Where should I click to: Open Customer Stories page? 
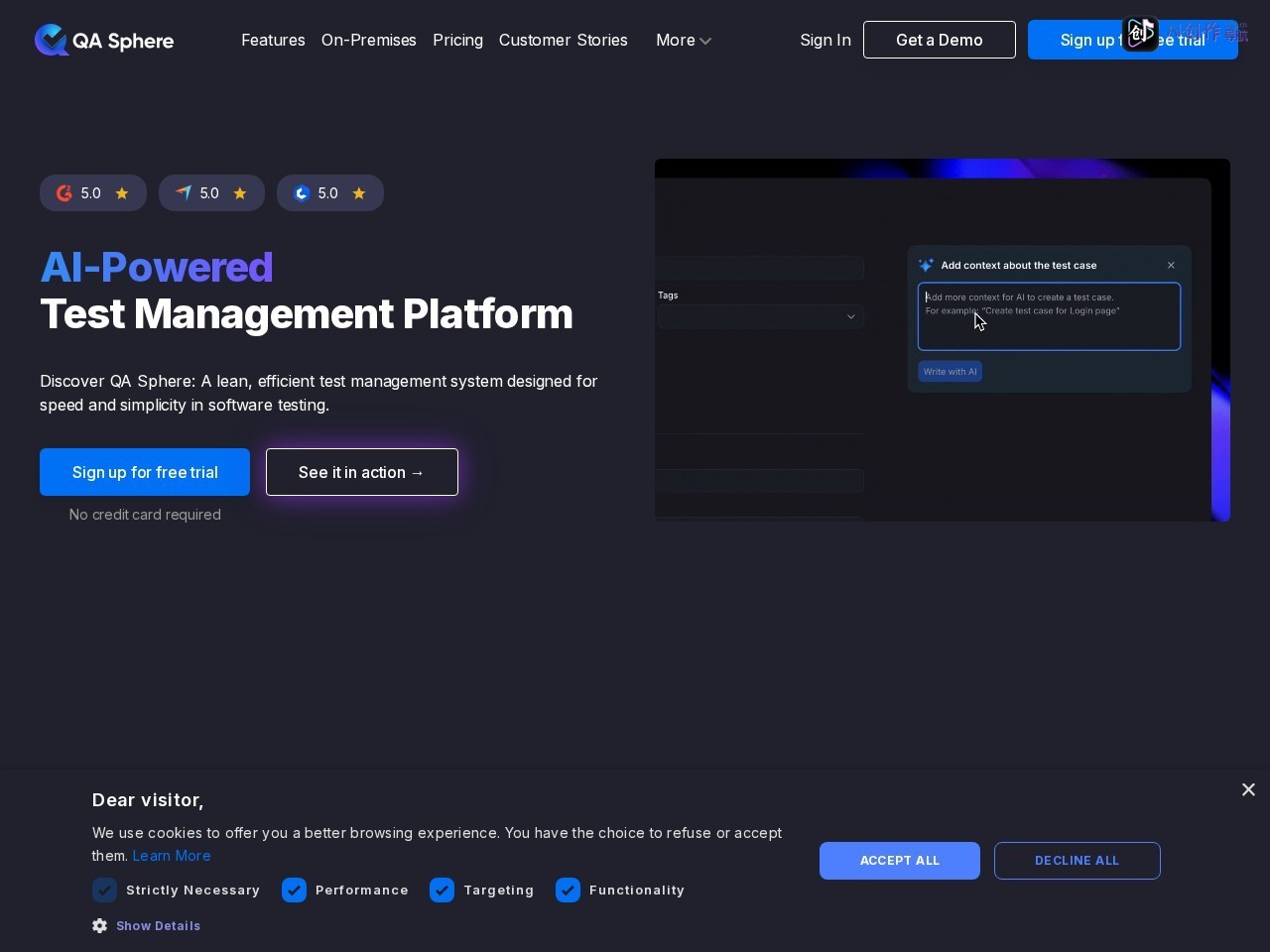pyautogui.click(x=564, y=40)
